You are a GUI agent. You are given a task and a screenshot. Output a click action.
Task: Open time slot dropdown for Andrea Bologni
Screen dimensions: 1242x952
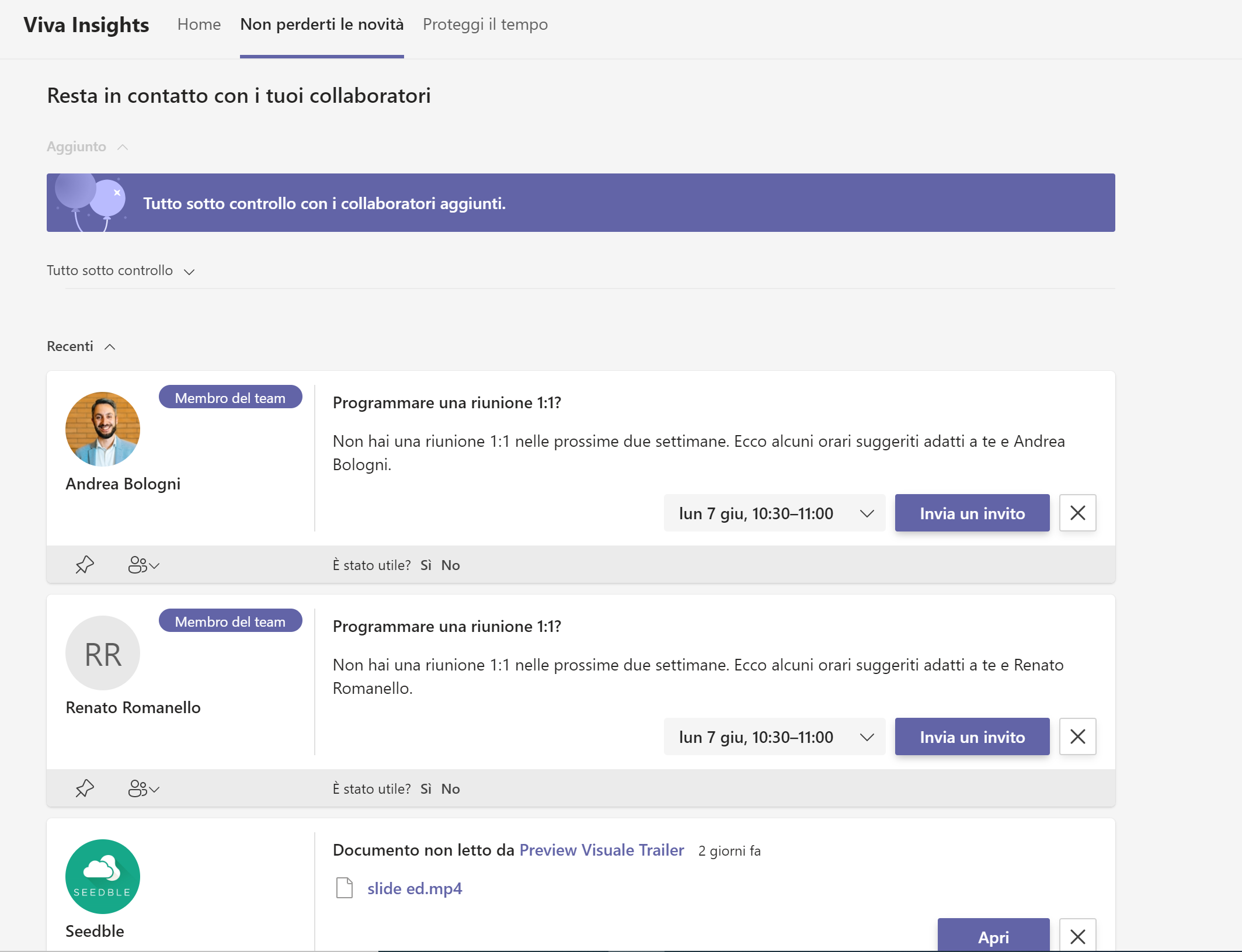coord(774,513)
